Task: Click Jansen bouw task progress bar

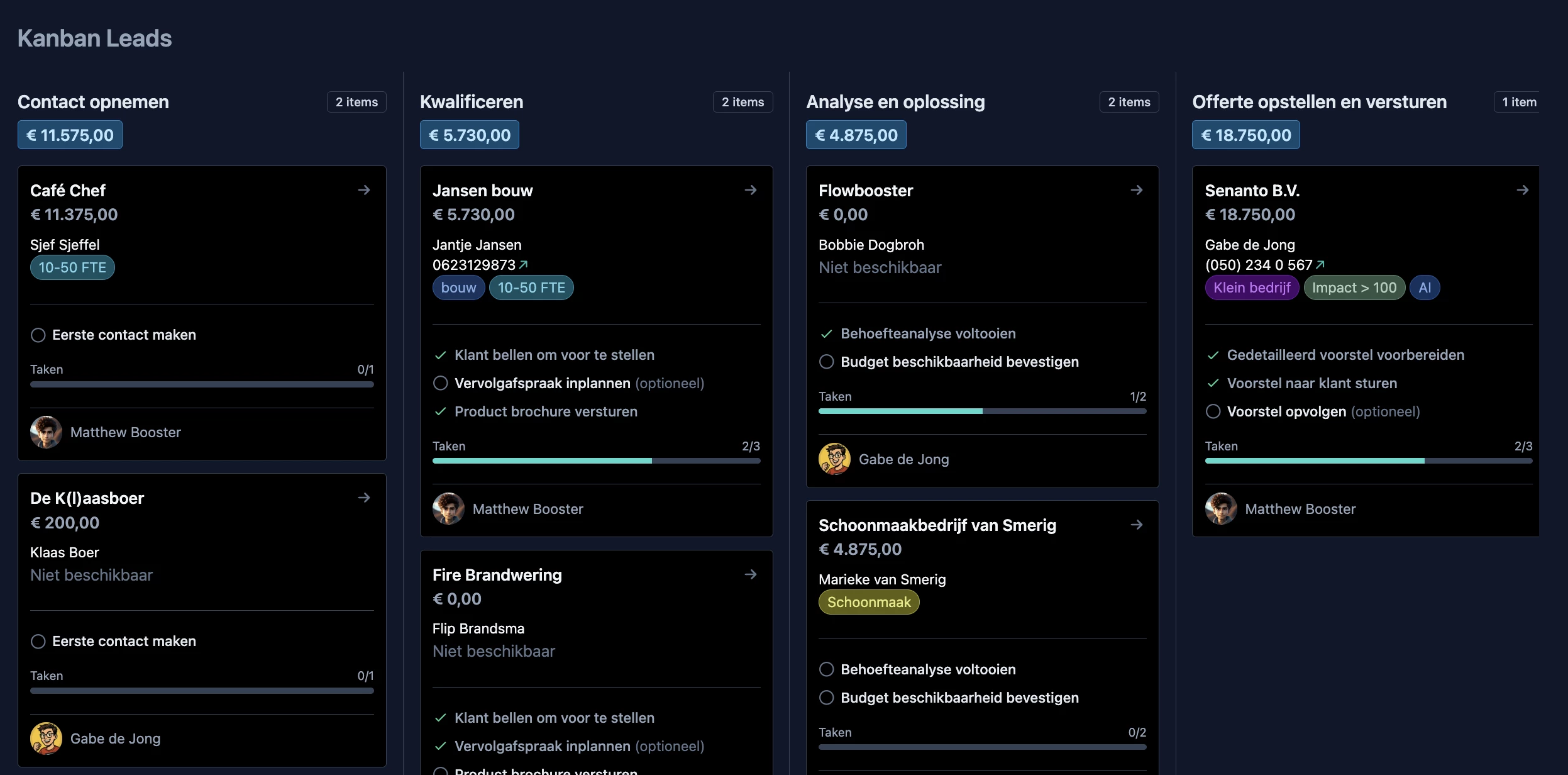Action: coord(597,461)
